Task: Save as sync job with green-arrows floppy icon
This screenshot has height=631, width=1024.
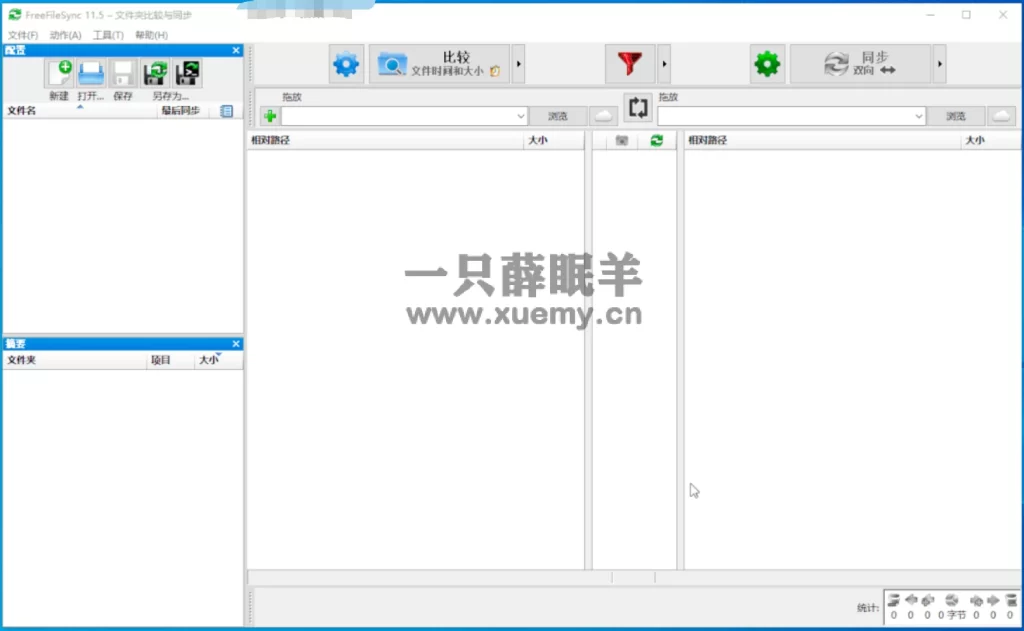Action: (x=155, y=73)
